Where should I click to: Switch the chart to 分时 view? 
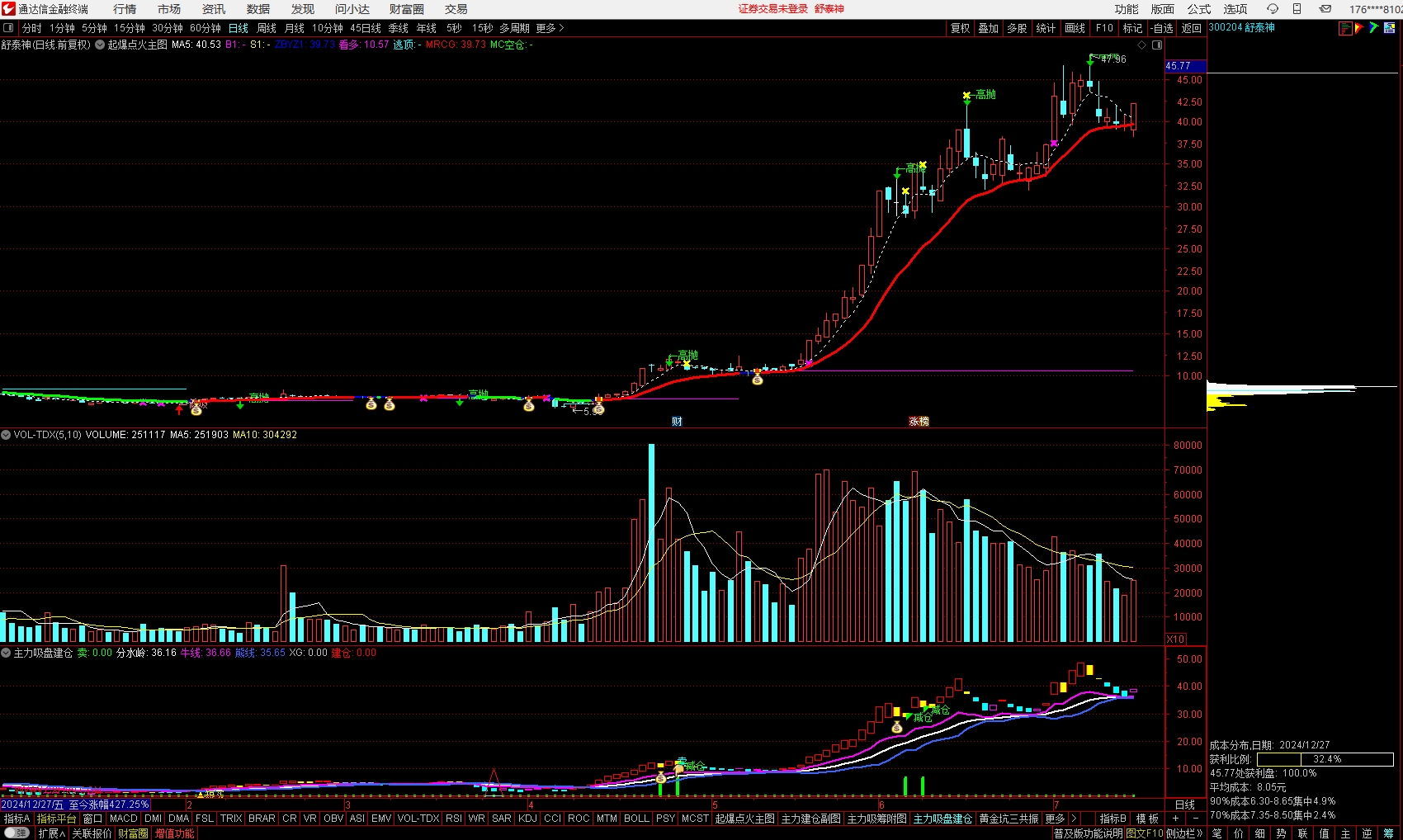click(31, 28)
